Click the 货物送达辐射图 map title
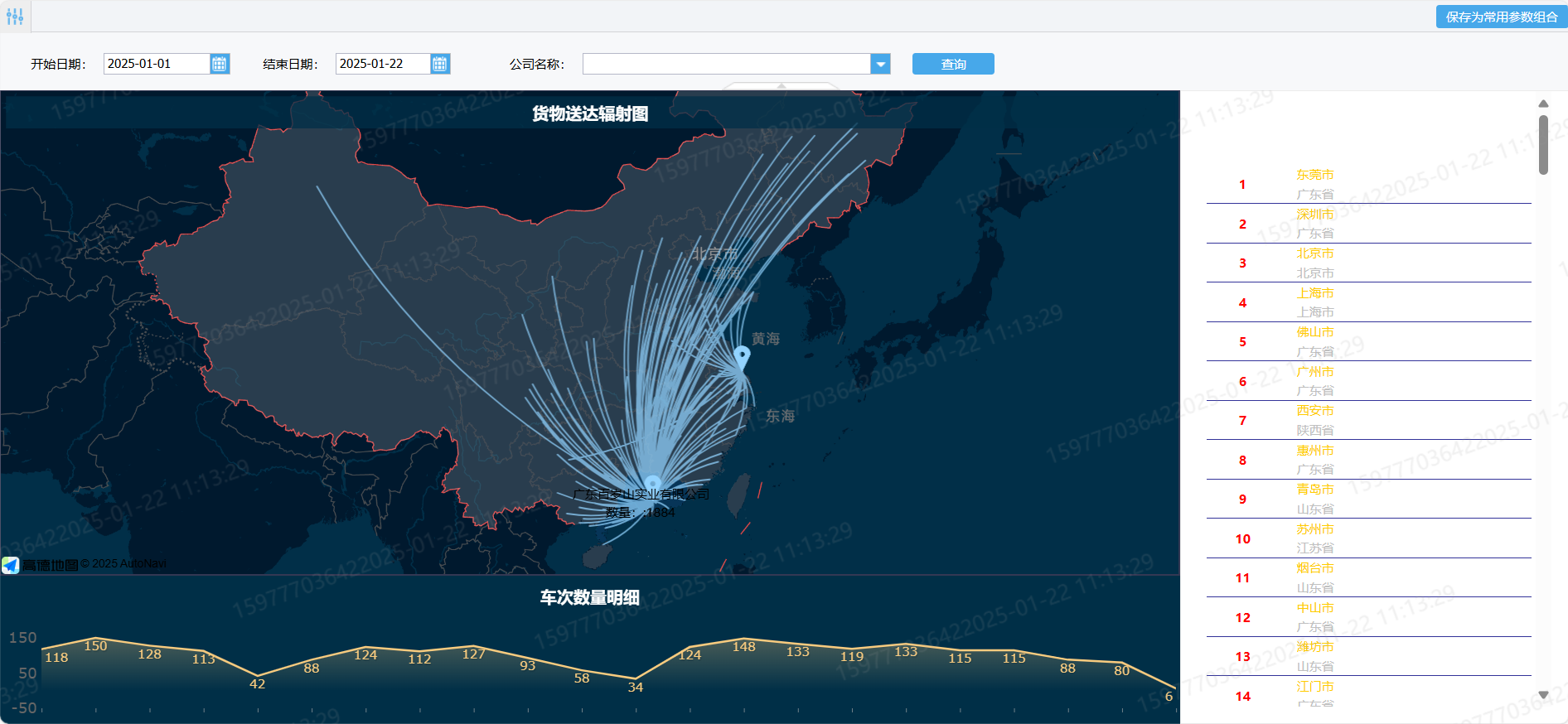Viewport: 1568px width, 724px height. click(x=590, y=114)
